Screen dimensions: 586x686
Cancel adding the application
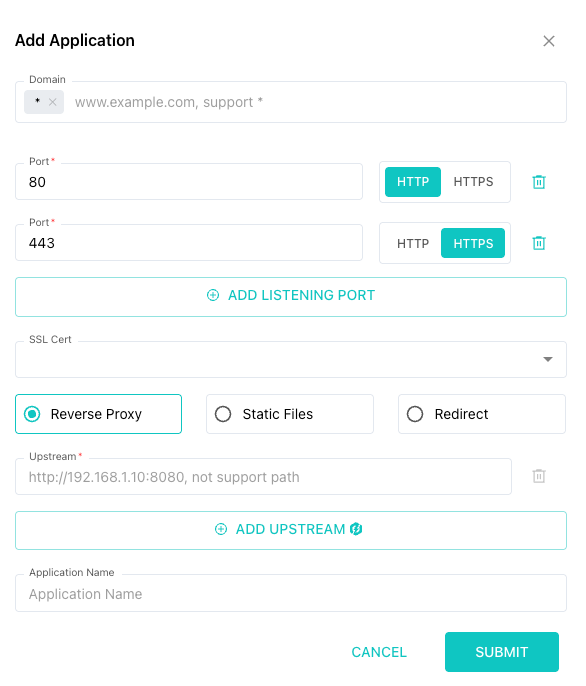(x=379, y=652)
